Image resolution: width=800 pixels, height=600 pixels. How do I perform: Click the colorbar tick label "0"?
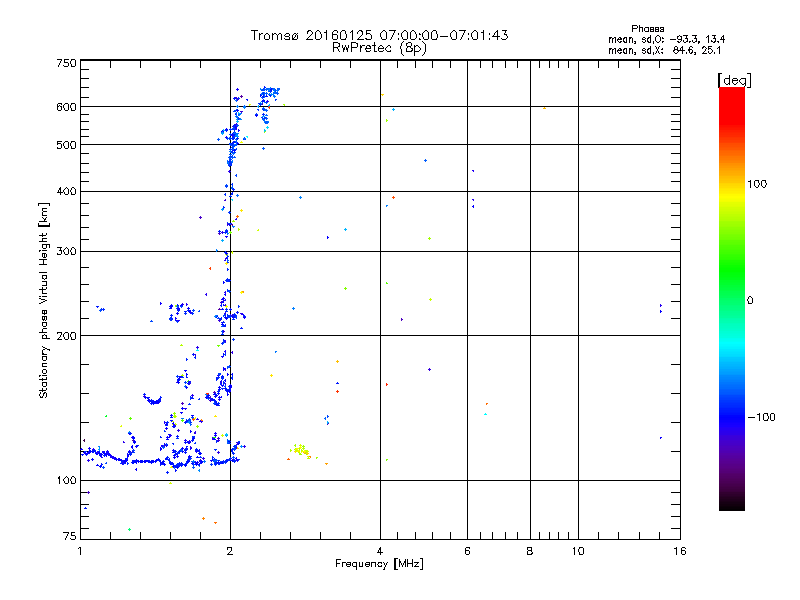tap(750, 301)
